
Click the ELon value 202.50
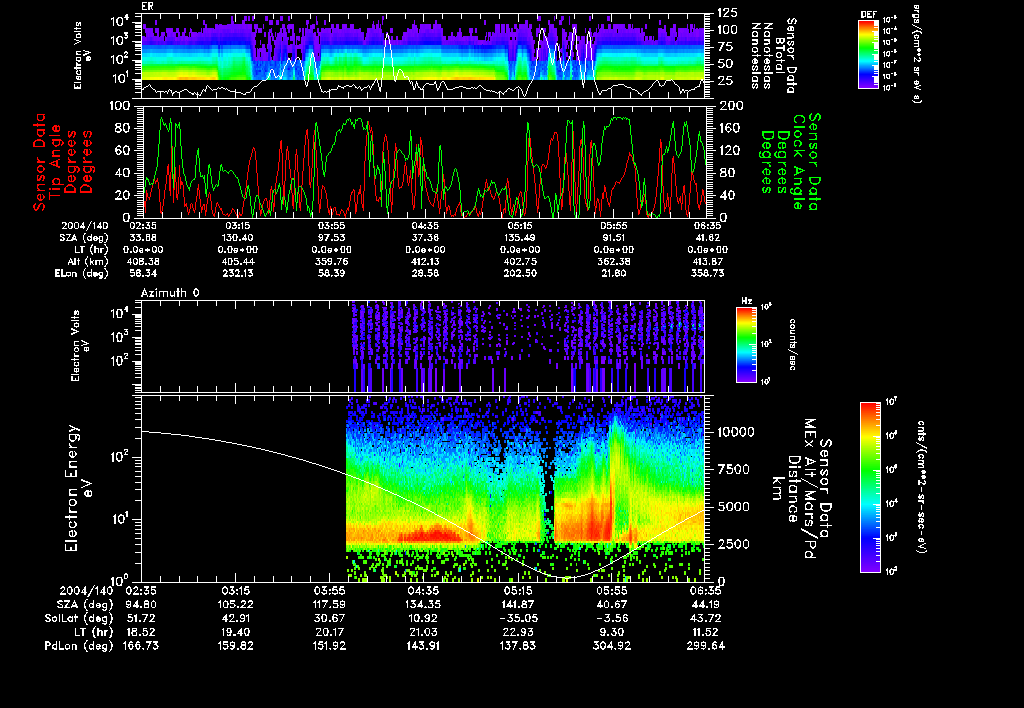(520, 273)
